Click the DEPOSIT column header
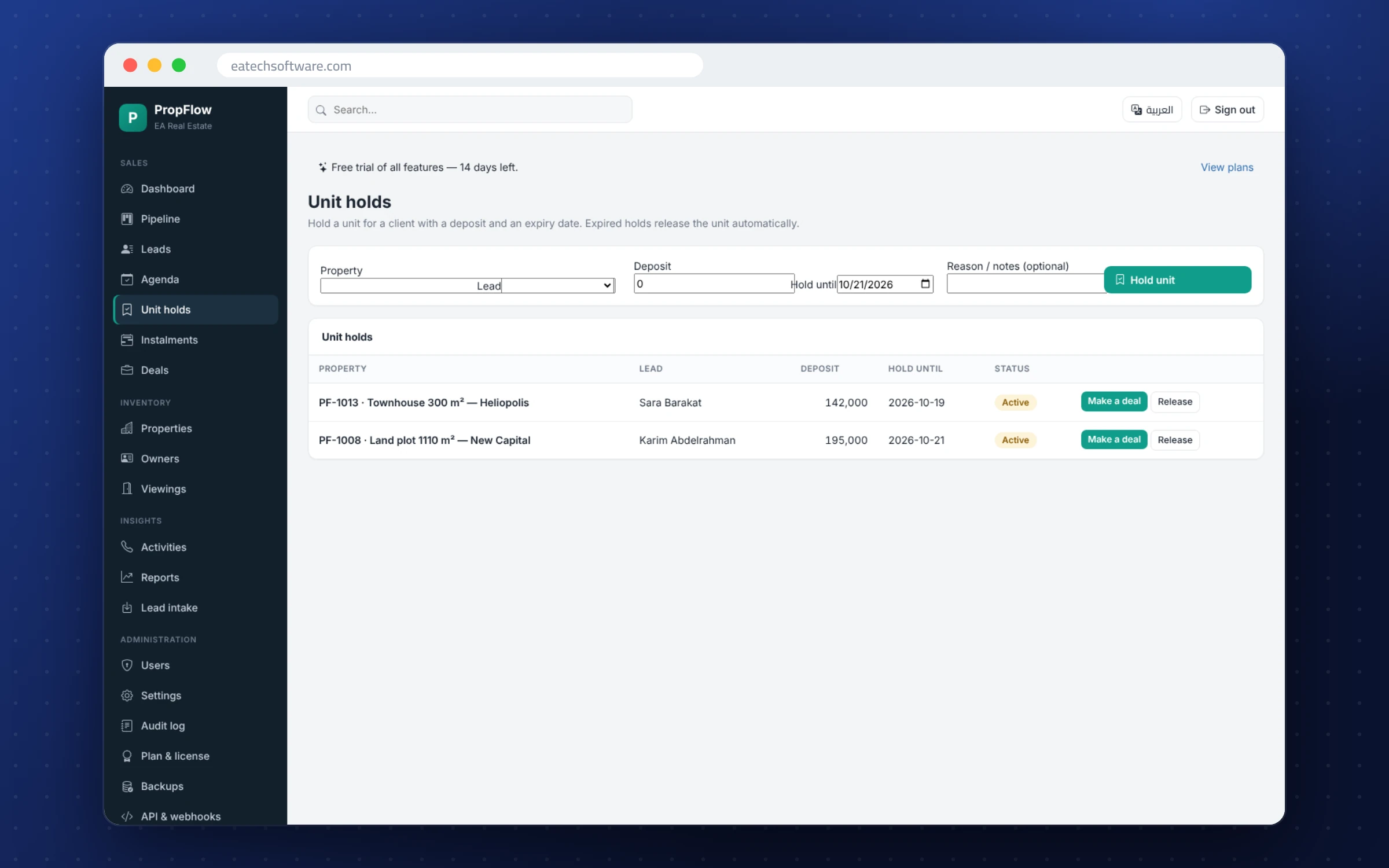The image size is (1389, 868). click(820, 369)
